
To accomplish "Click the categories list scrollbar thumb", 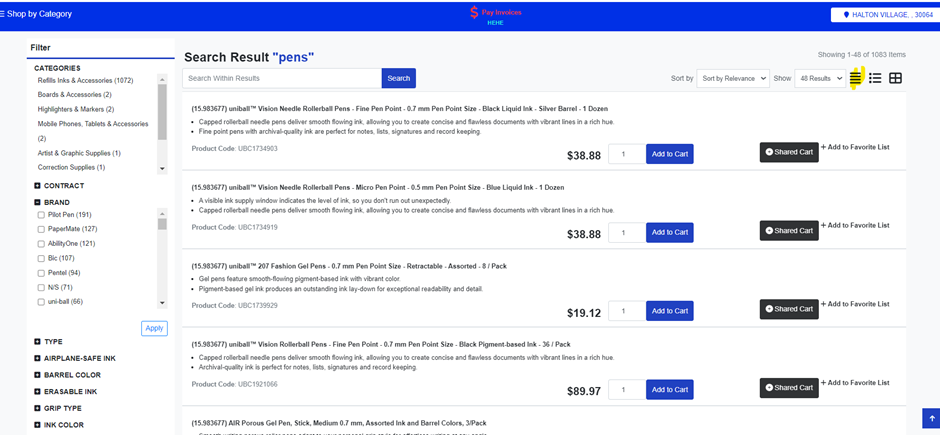I will 162,112.
